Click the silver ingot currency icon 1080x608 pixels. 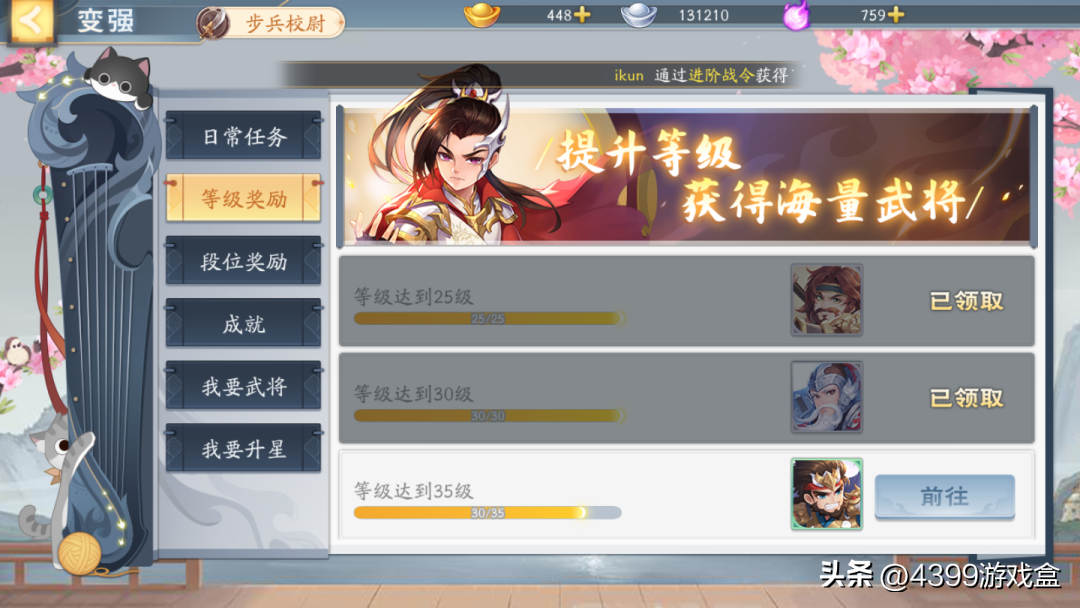[638, 14]
